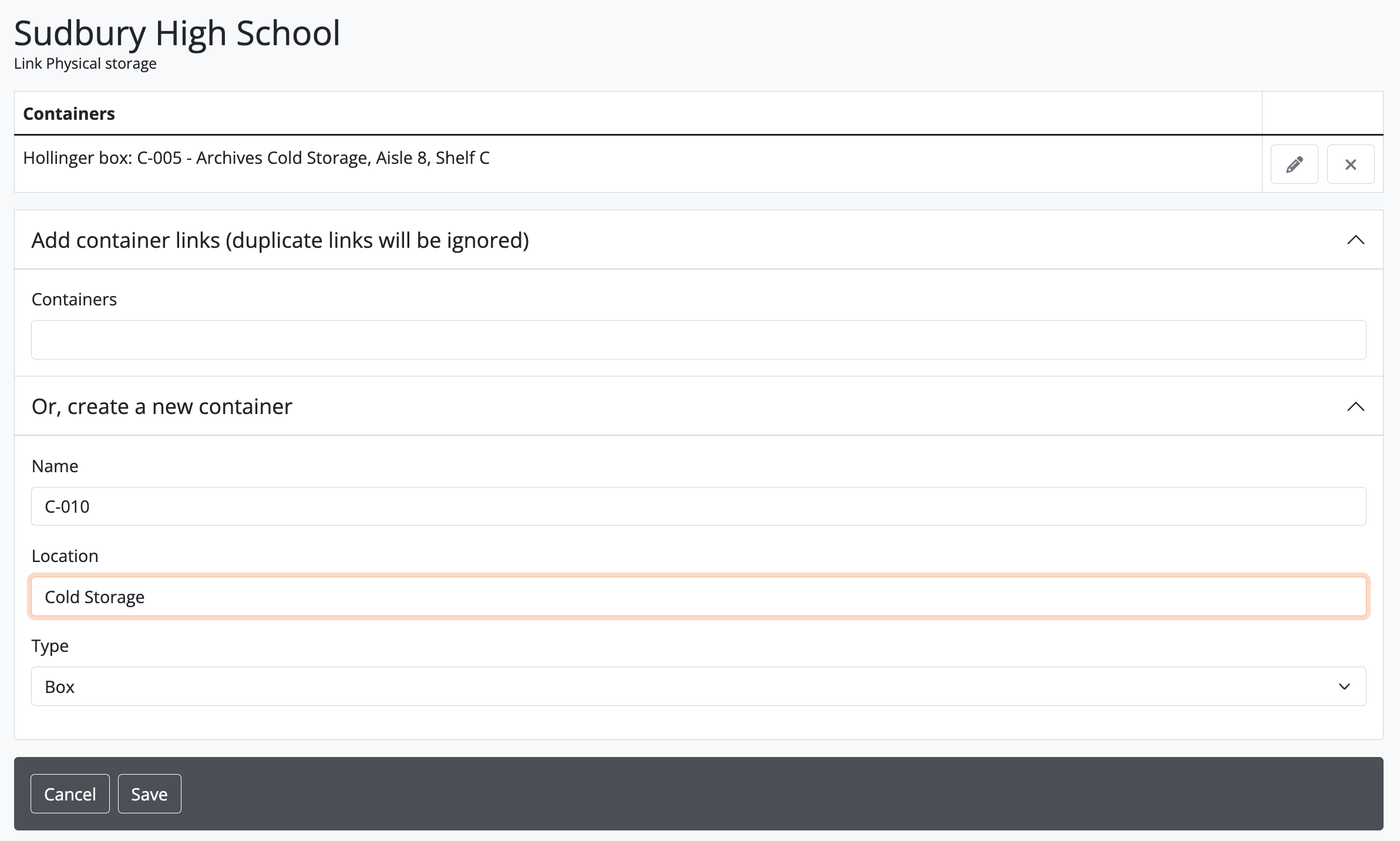
Task: Click the Name field containing C-010
Action: [698, 506]
